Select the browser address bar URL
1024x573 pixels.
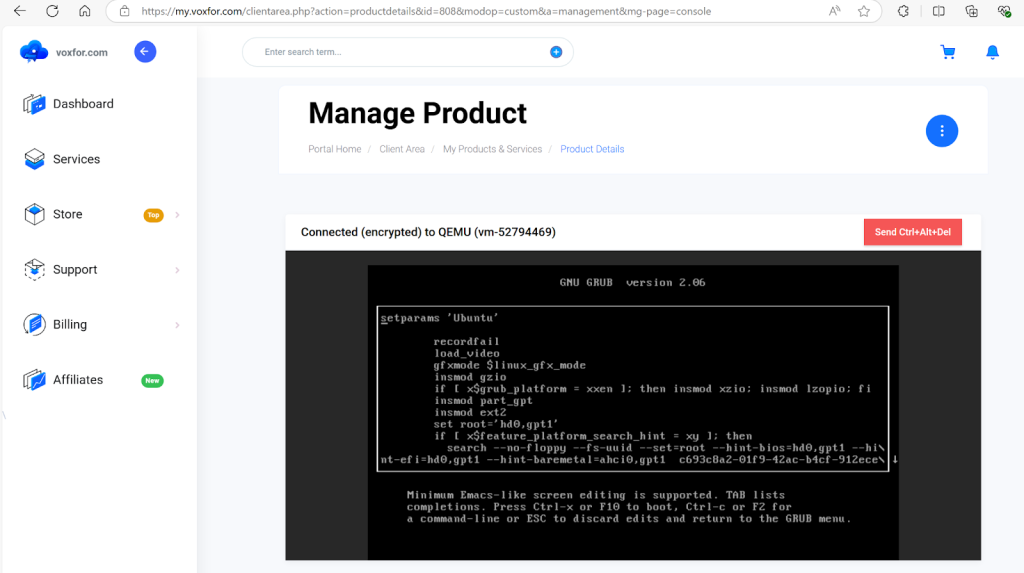[x=426, y=11]
